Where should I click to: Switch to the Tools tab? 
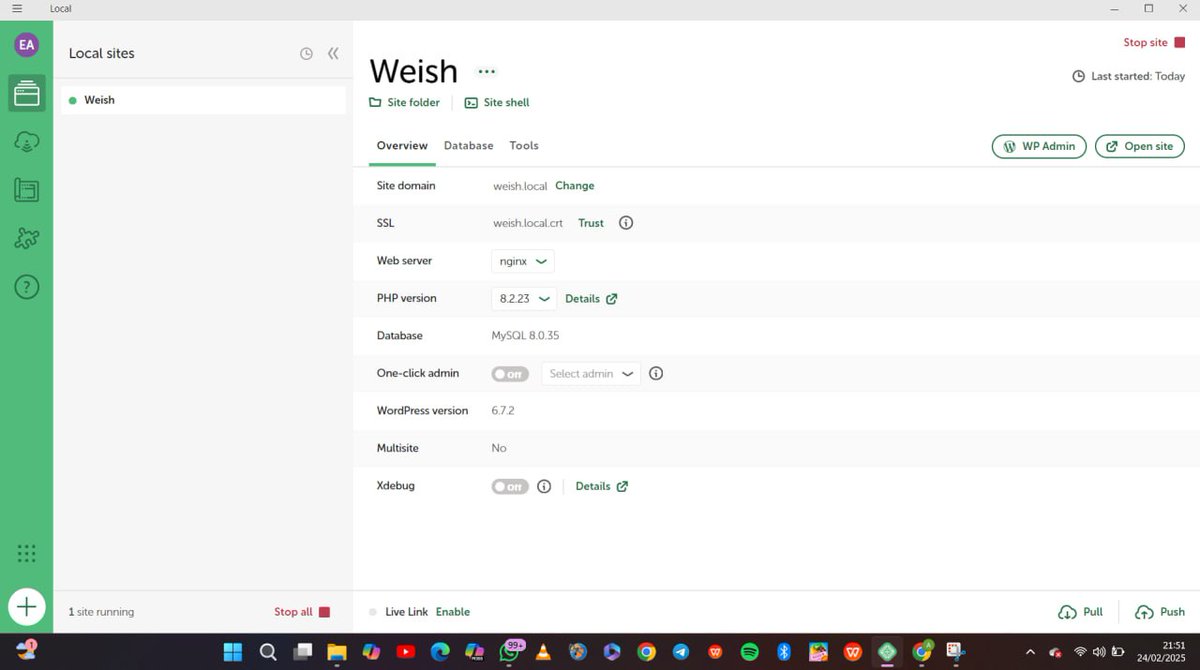point(524,146)
